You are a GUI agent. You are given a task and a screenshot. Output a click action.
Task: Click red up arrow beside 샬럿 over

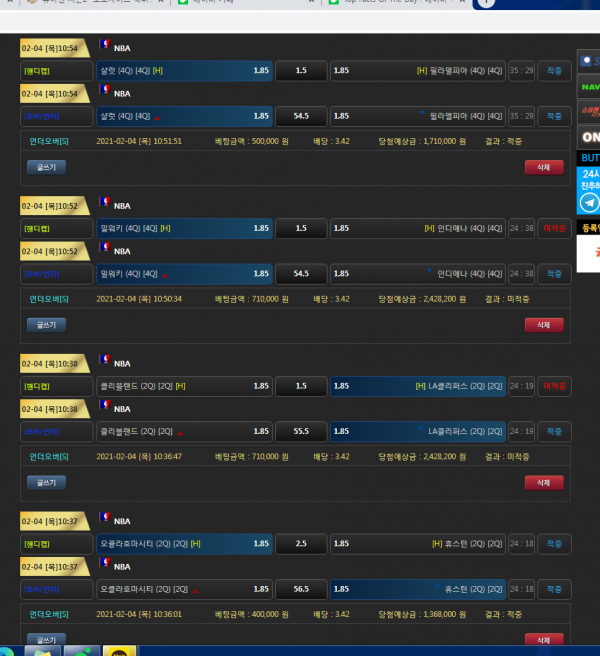click(x=157, y=117)
